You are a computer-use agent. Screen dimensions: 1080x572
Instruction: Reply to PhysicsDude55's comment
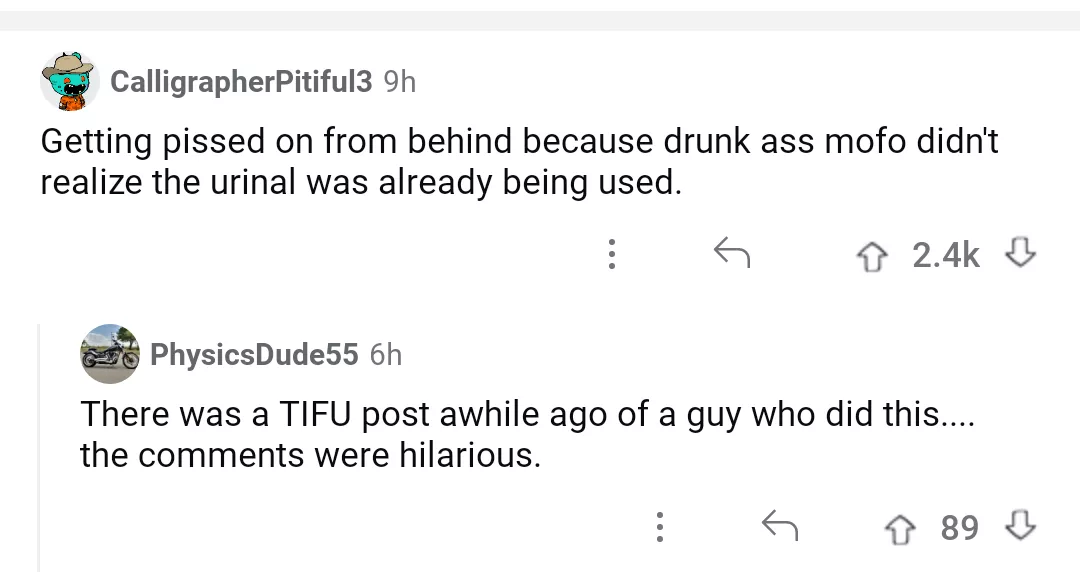(x=780, y=526)
